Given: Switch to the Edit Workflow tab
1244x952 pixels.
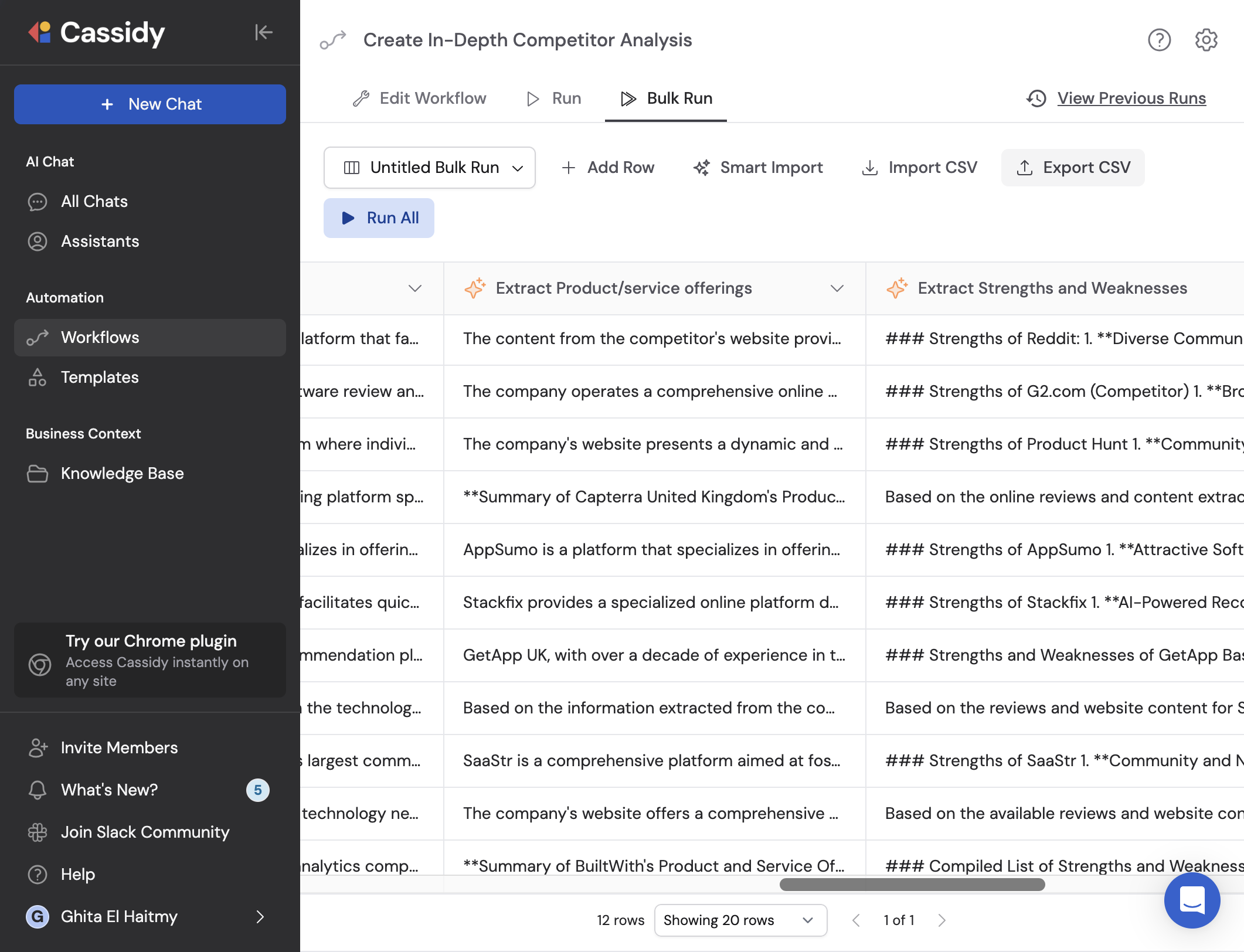Looking at the screenshot, I should click(420, 98).
